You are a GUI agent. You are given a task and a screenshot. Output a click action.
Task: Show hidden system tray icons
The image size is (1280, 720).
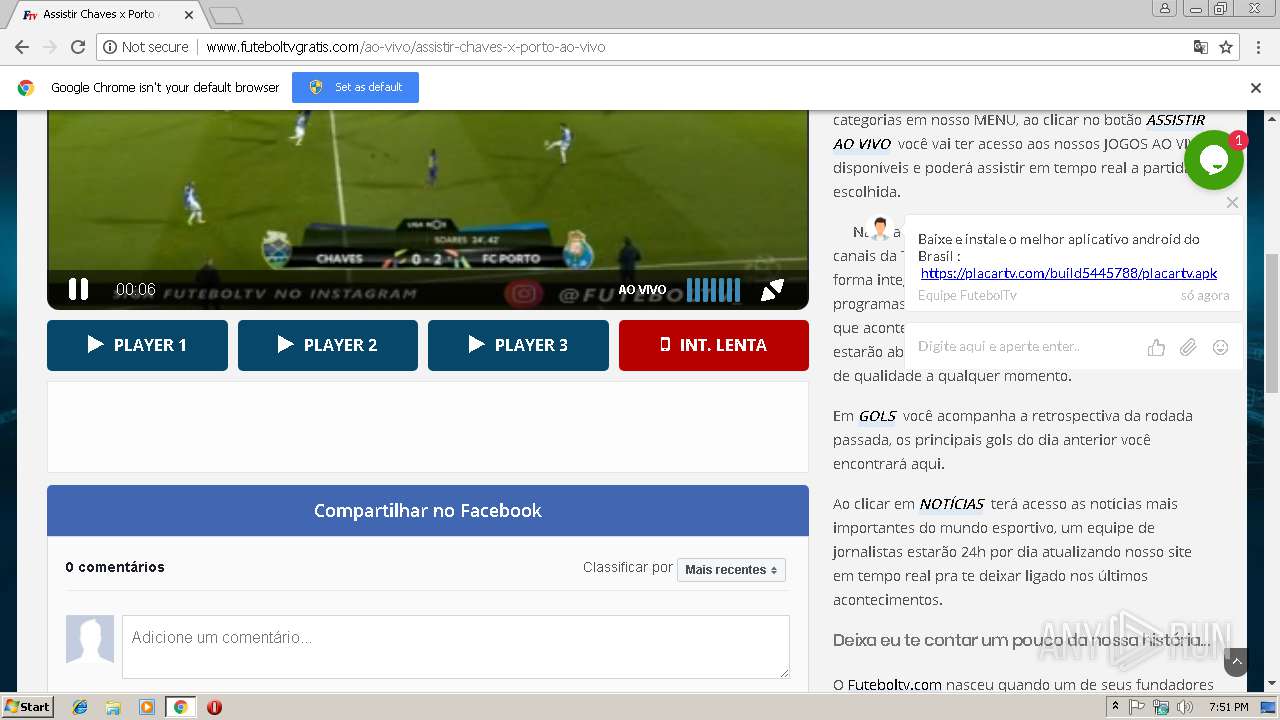click(1115, 707)
